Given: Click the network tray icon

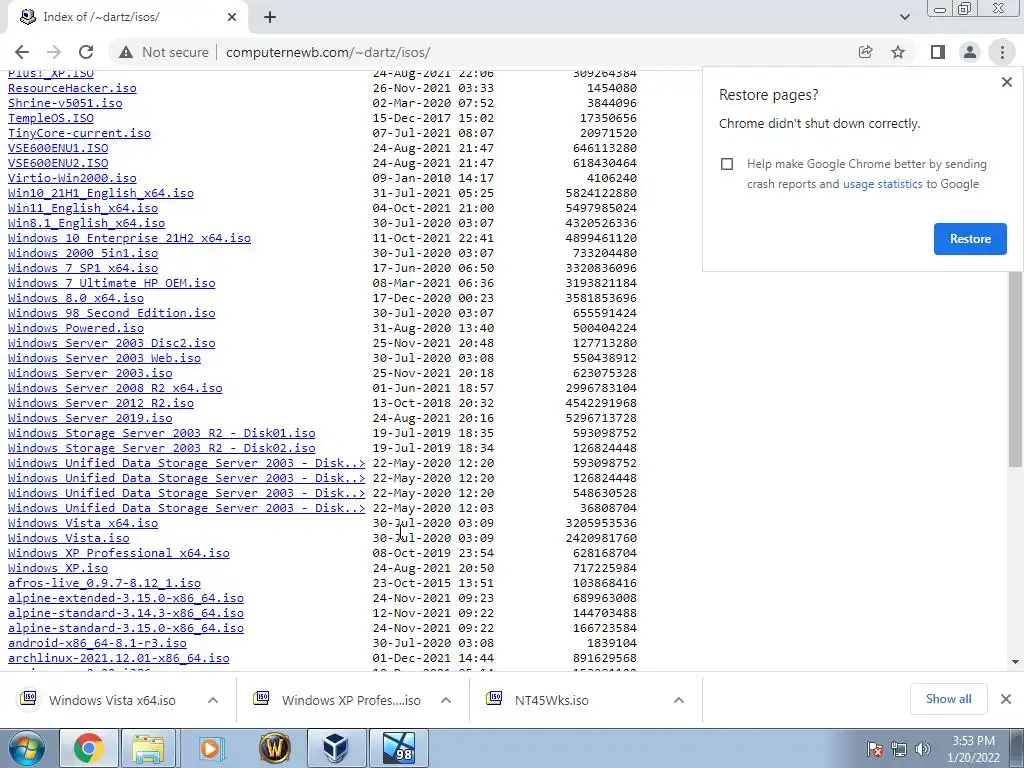Looking at the screenshot, I should click(x=899, y=749).
